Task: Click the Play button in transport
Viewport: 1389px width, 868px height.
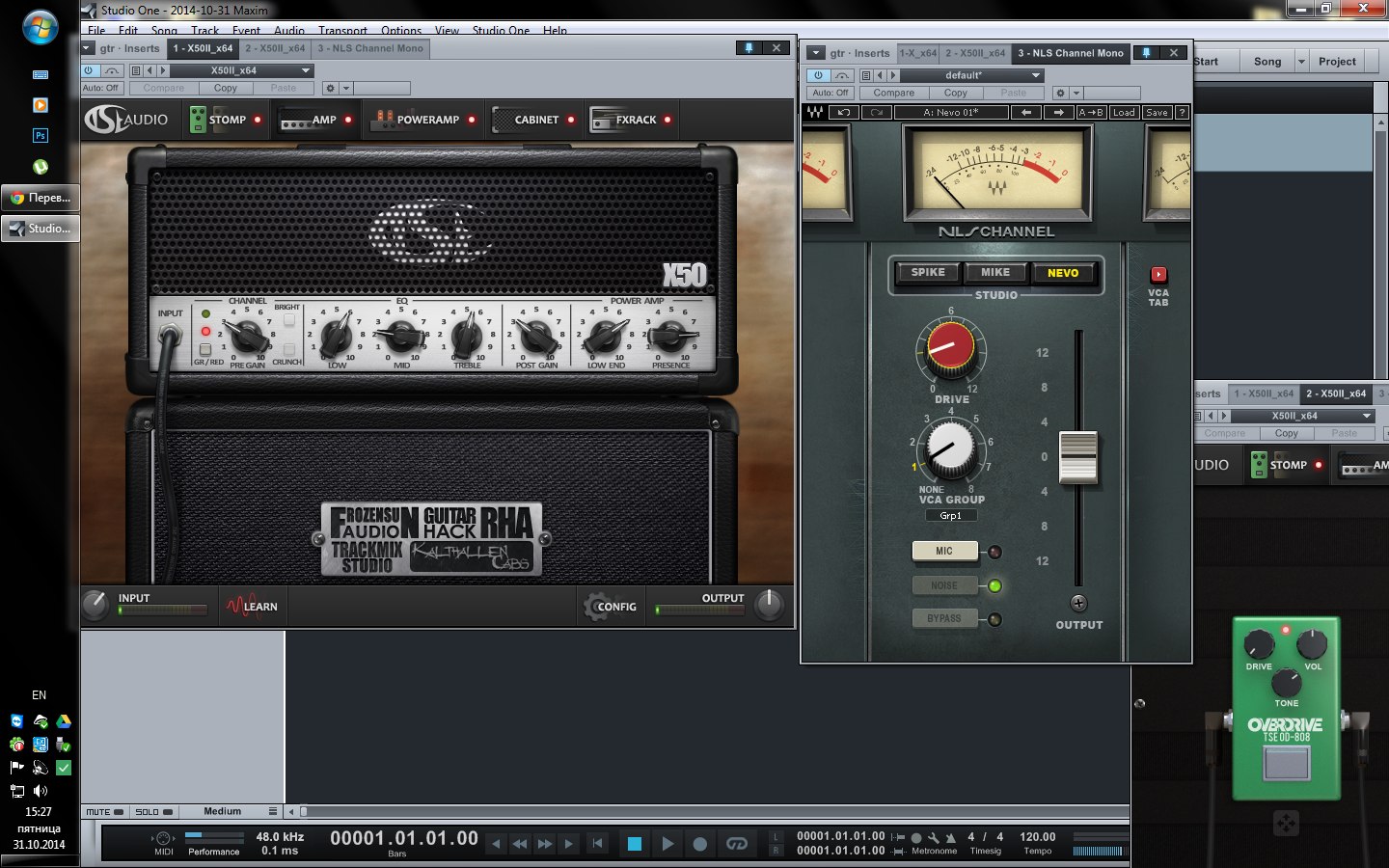Action: (x=667, y=844)
